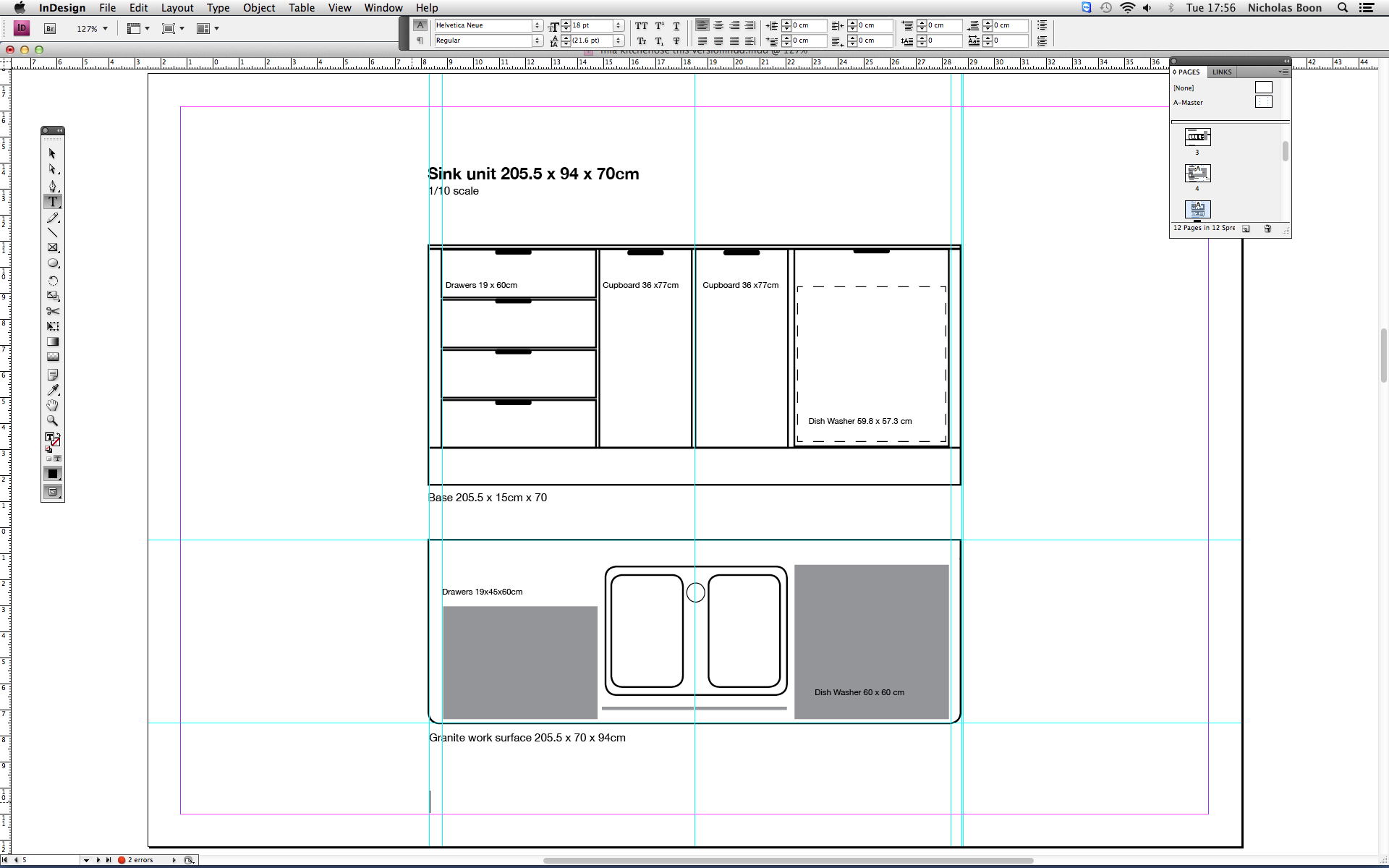1389x868 pixels.
Task: Open zoom level 127% dropdown
Action: (105, 29)
